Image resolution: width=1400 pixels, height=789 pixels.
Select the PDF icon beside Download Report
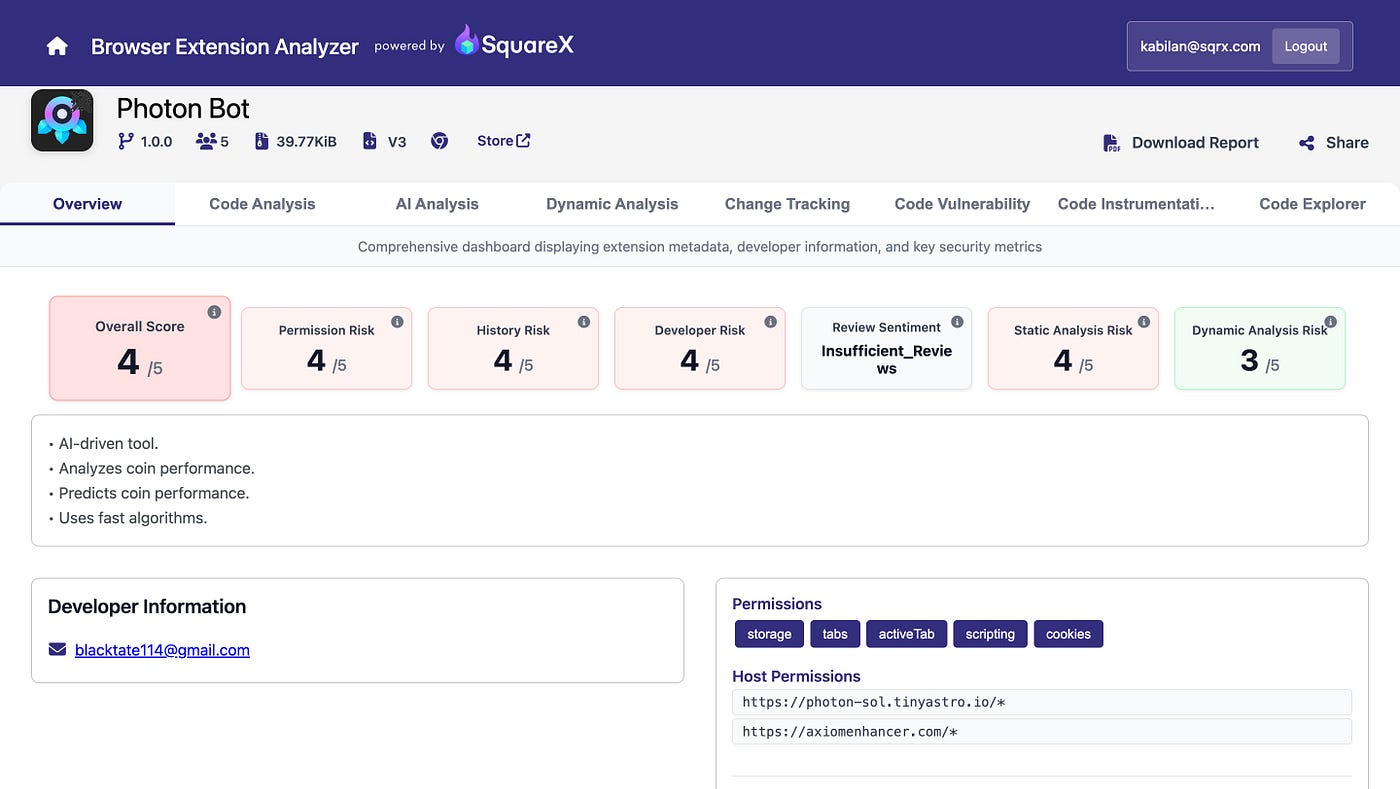pyautogui.click(x=1111, y=143)
